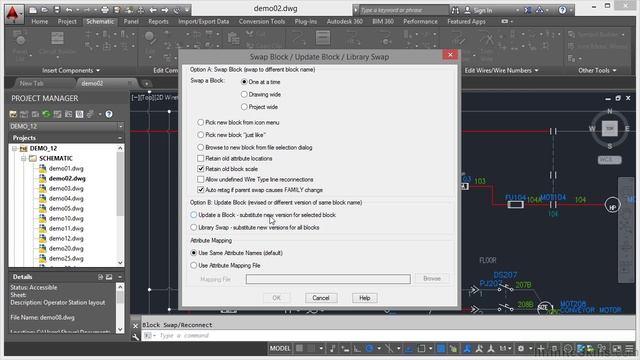Screen dimensions: 640x360
Task: Click the next project drawing arrow icon
Action: pos(165,10)
